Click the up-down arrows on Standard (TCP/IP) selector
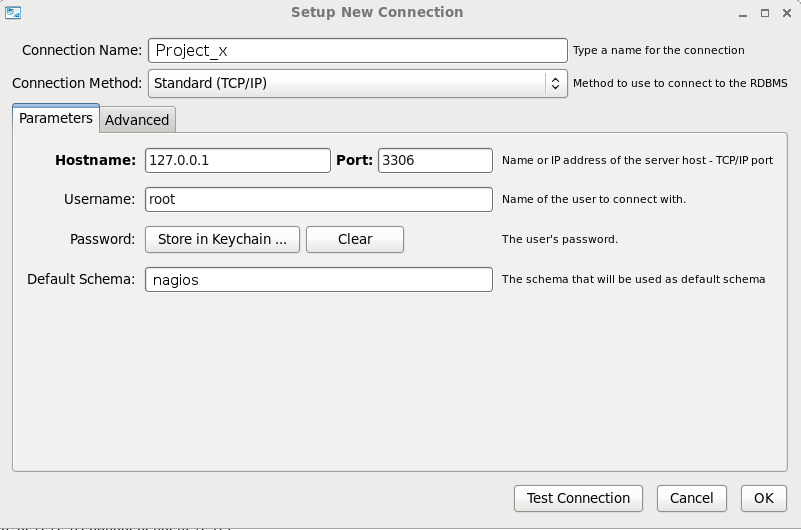 pos(556,84)
